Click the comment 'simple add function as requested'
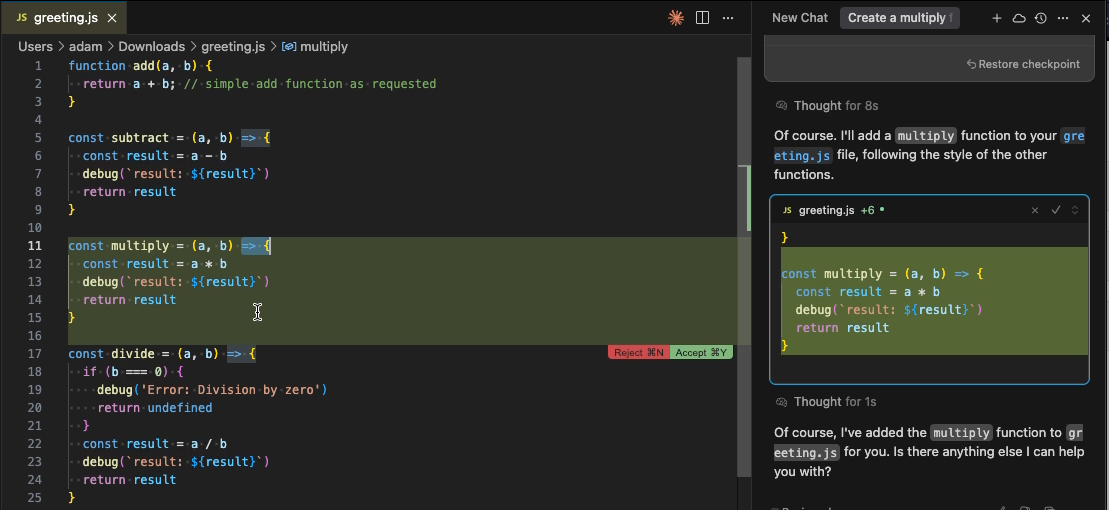Image resolution: width=1109 pixels, height=510 pixels. [x=318, y=83]
